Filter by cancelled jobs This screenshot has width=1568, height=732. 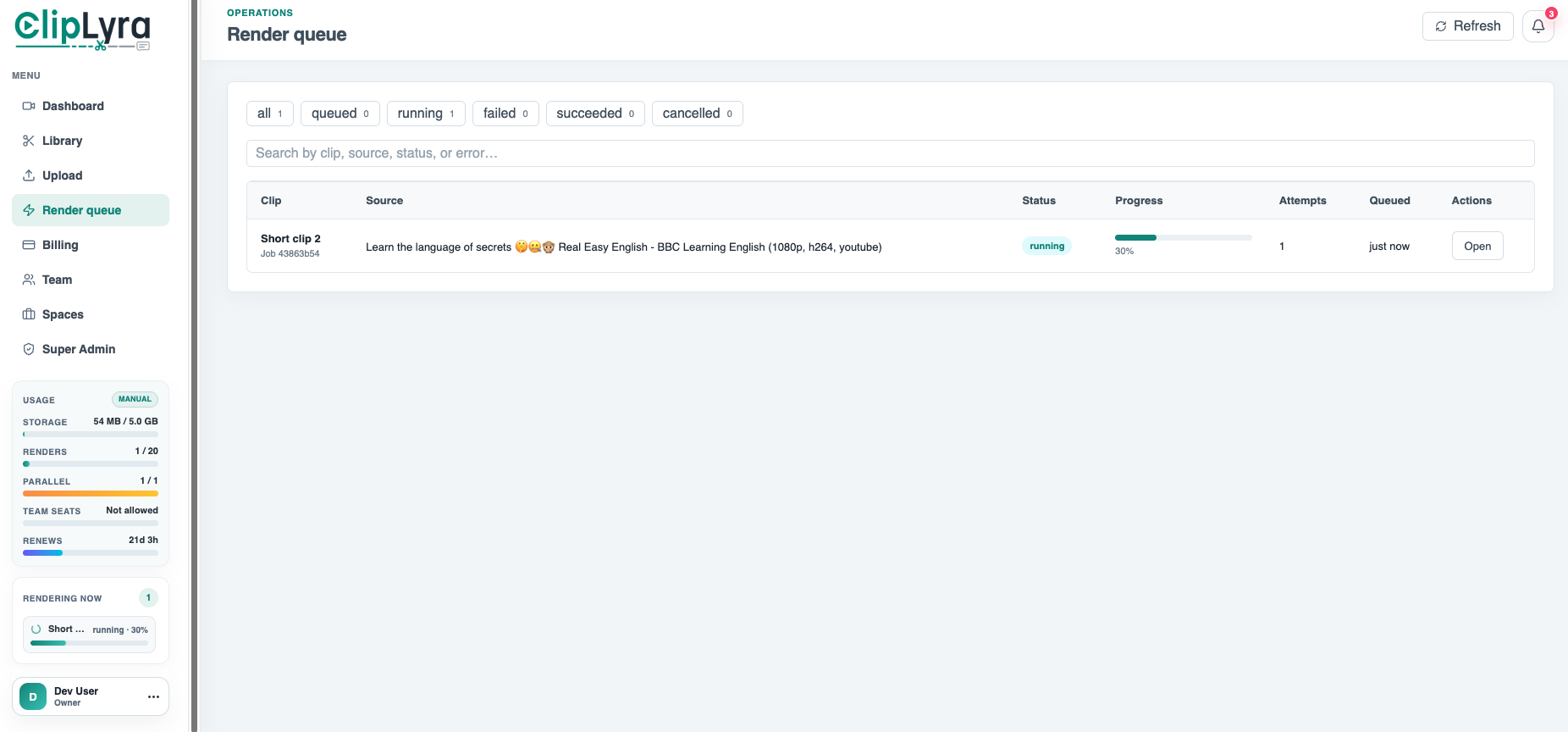pyautogui.click(x=698, y=114)
